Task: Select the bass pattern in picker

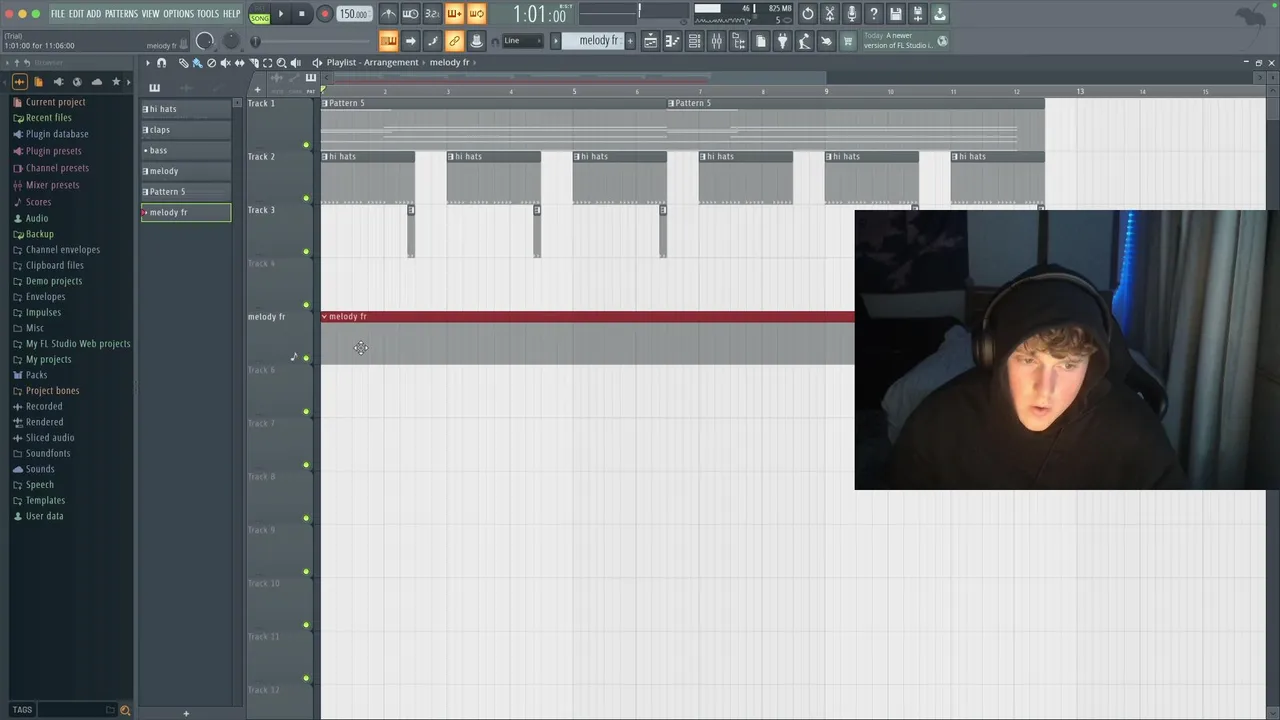Action: click(186, 150)
